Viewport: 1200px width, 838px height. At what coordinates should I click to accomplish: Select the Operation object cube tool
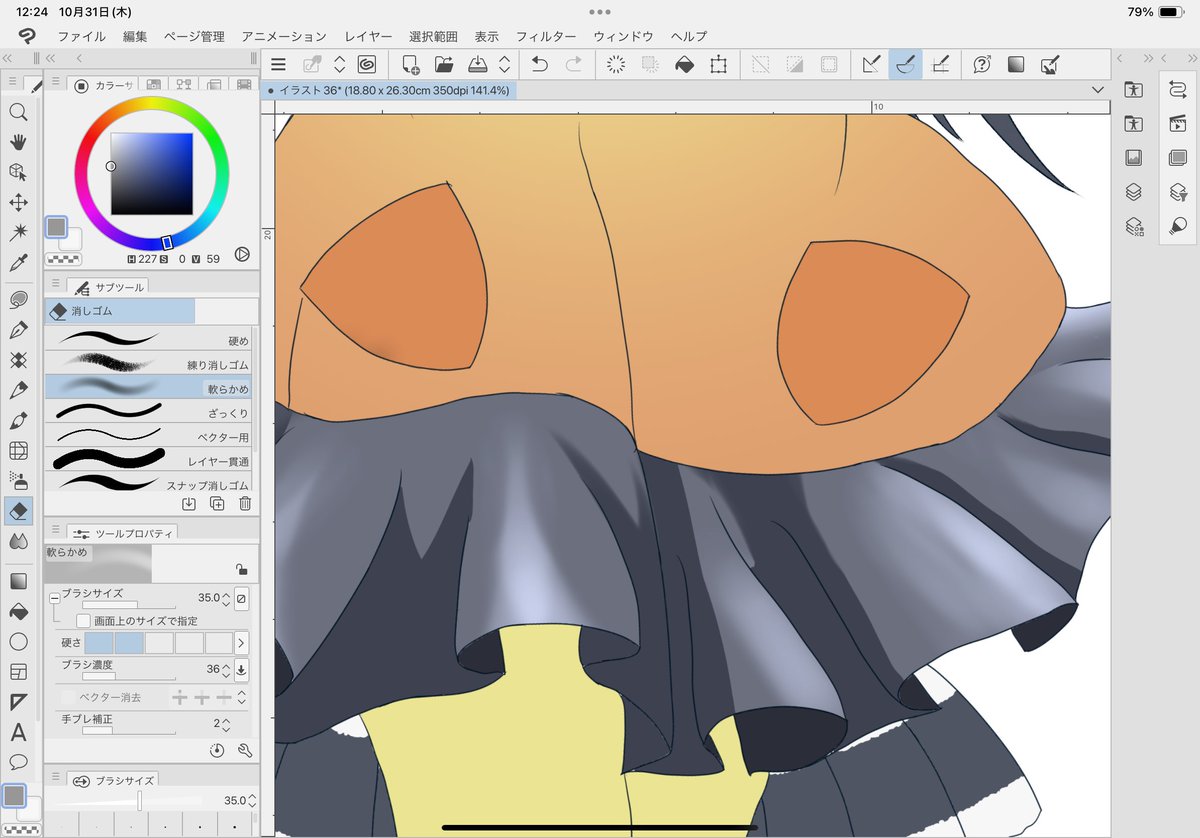[x=18, y=172]
